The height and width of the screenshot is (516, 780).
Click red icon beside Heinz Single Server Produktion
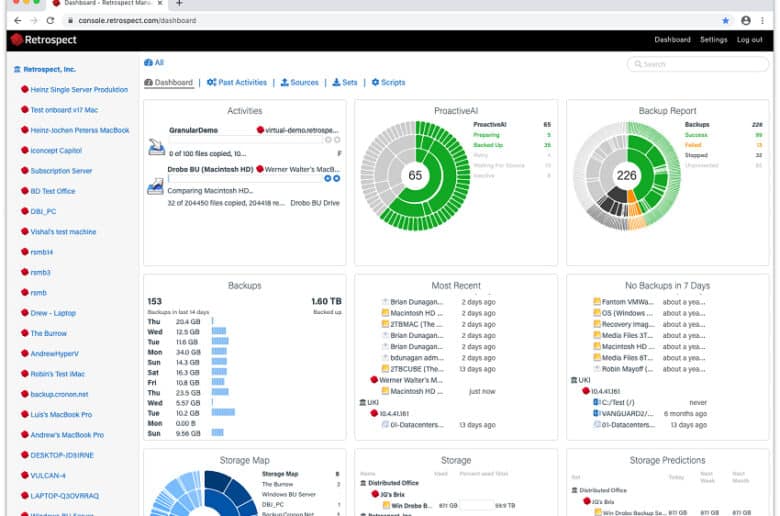click(x=24, y=89)
